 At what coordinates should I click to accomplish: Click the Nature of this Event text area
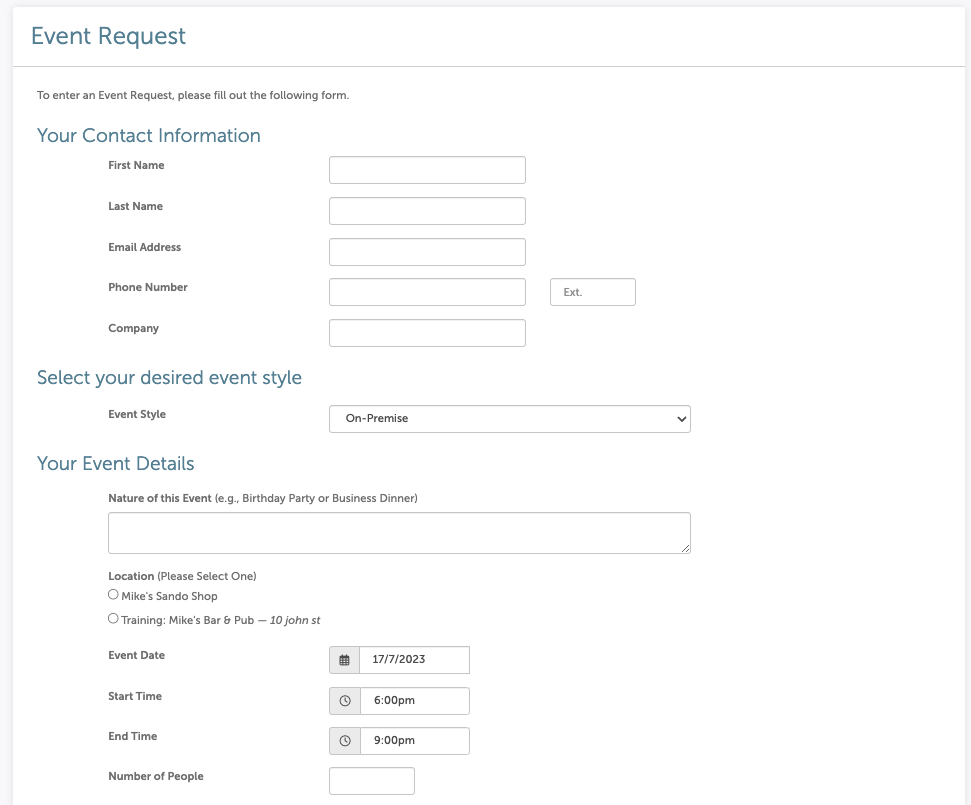tap(398, 531)
